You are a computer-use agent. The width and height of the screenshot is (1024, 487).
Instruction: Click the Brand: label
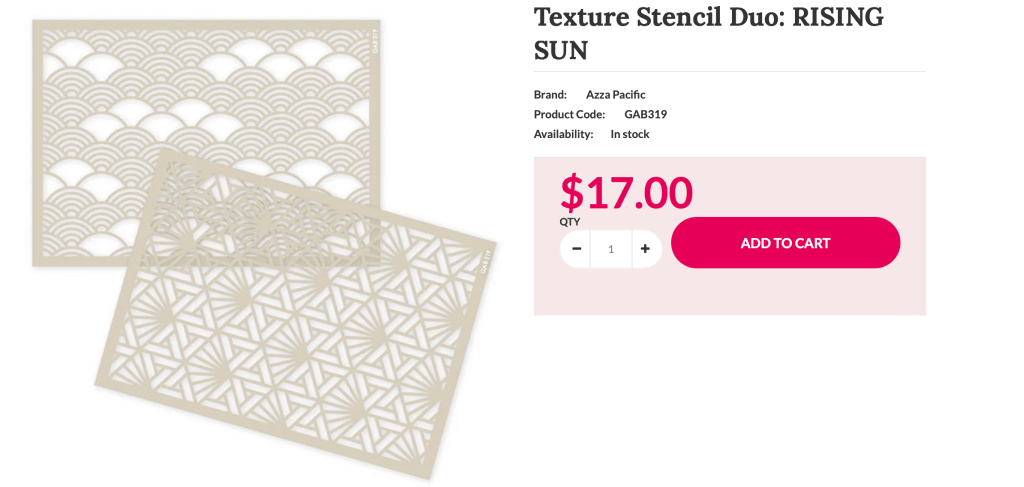click(550, 94)
